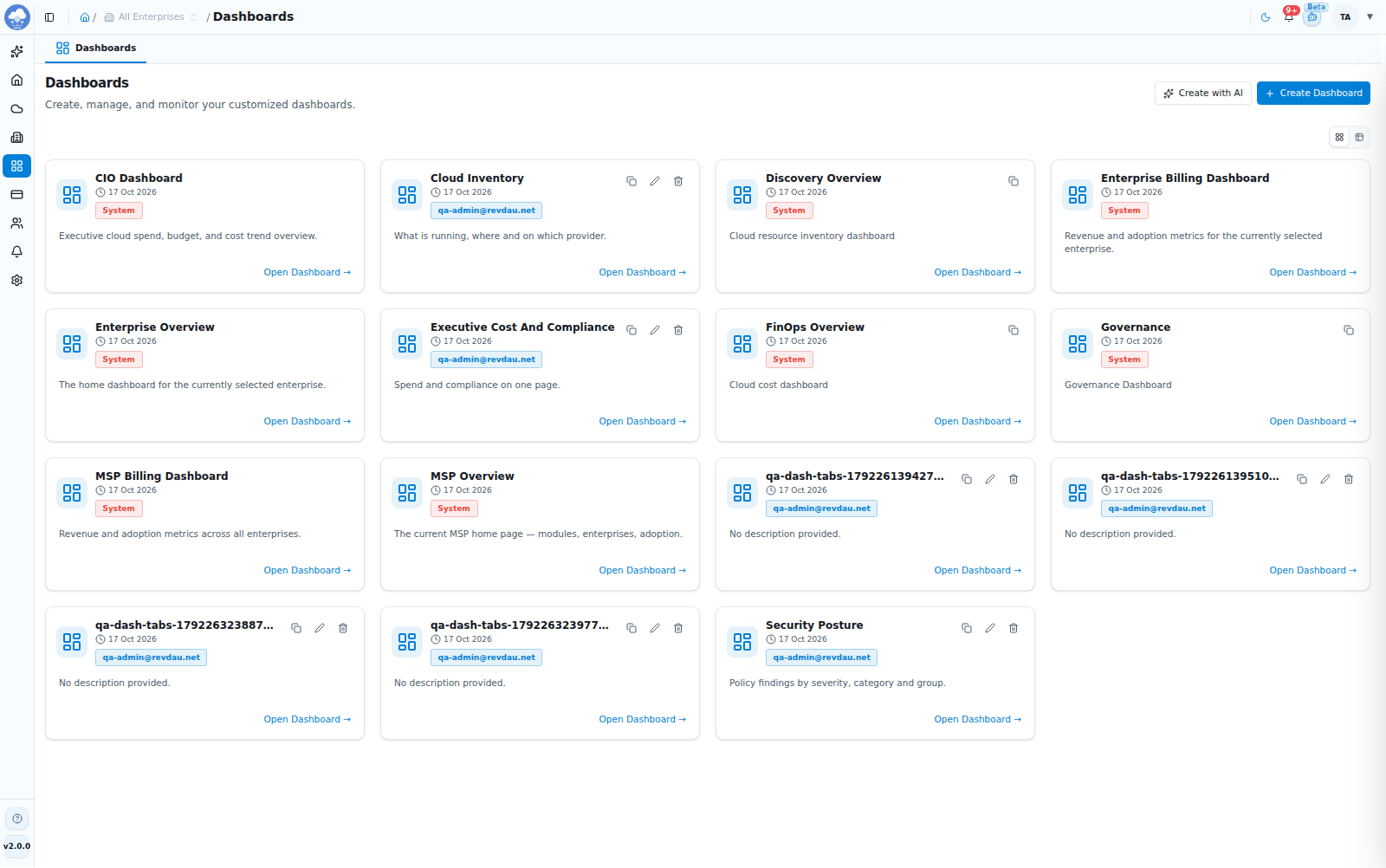This screenshot has height=868, width=1386.
Task: Switch to table list view
Action: coord(1359,137)
